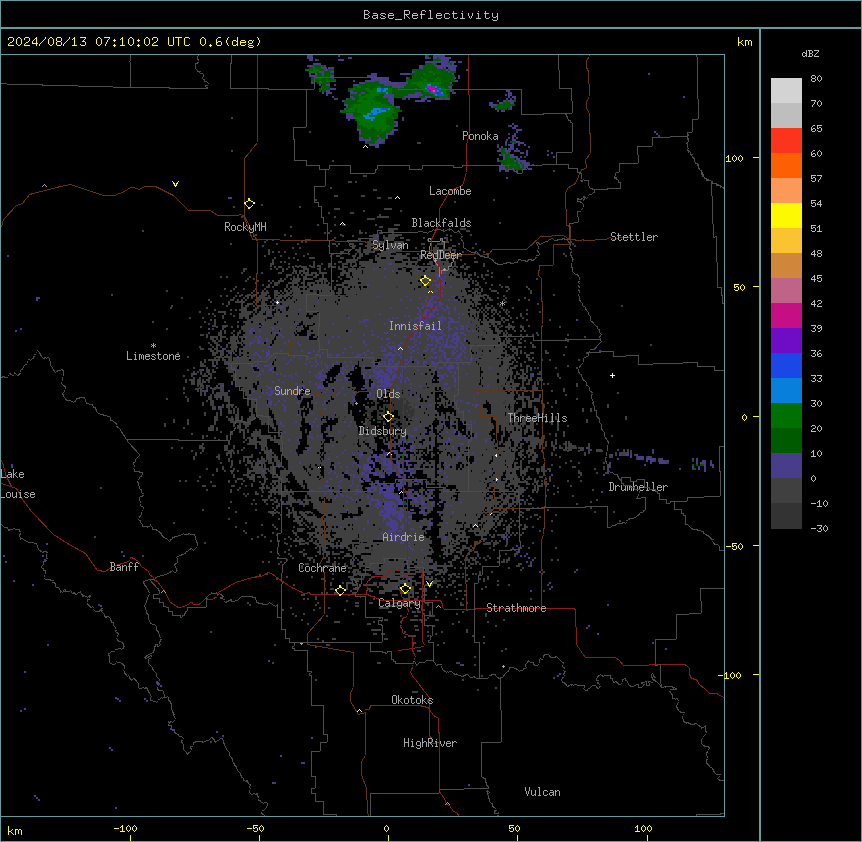Image resolution: width=862 pixels, height=842 pixels.
Task: Click the asterisk marker above Limestone
Action: pyautogui.click(x=153, y=346)
